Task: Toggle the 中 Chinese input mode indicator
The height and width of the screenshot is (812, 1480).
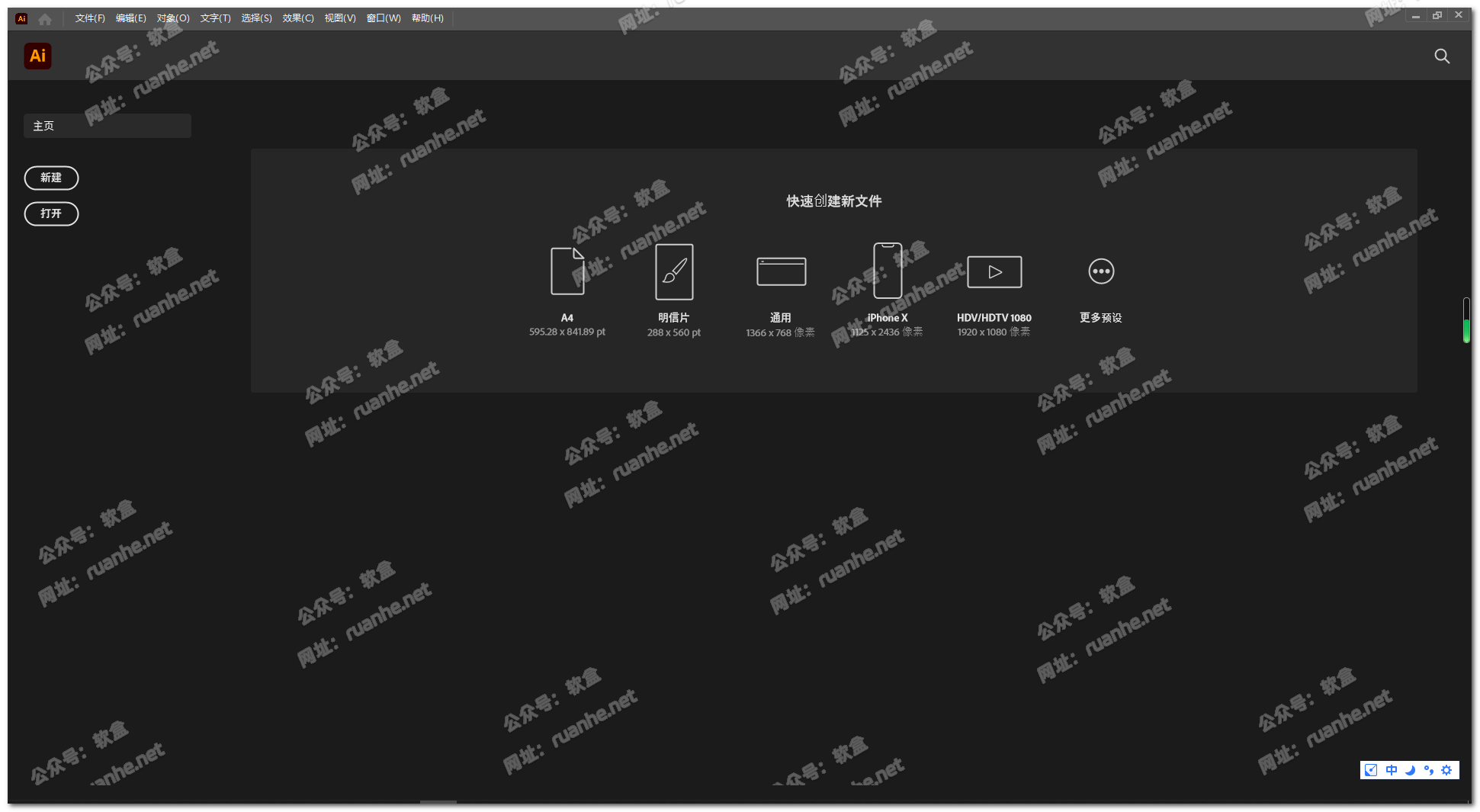Action: click(x=1392, y=770)
